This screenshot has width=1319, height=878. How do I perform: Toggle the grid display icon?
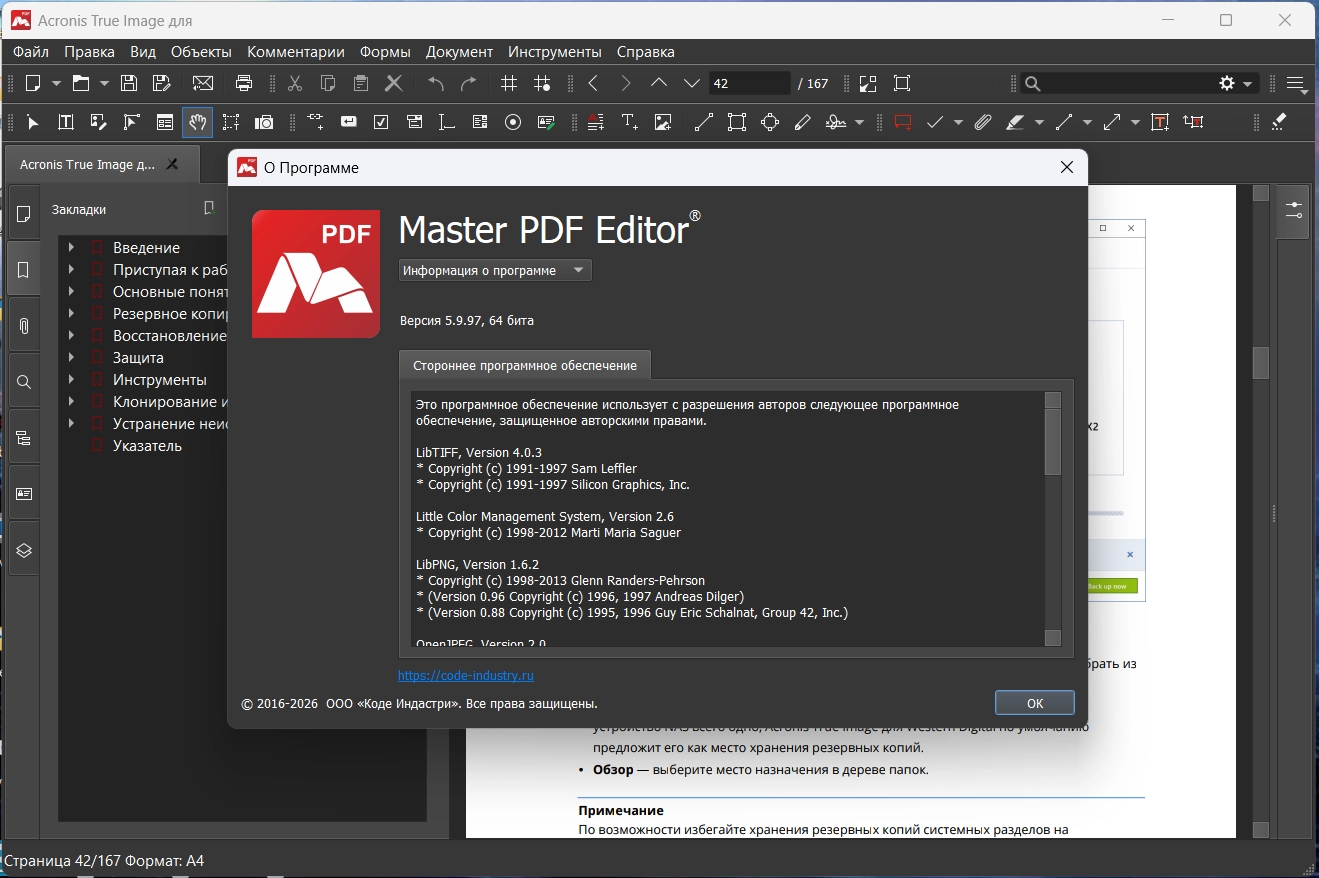pyautogui.click(x=509, y=84)
